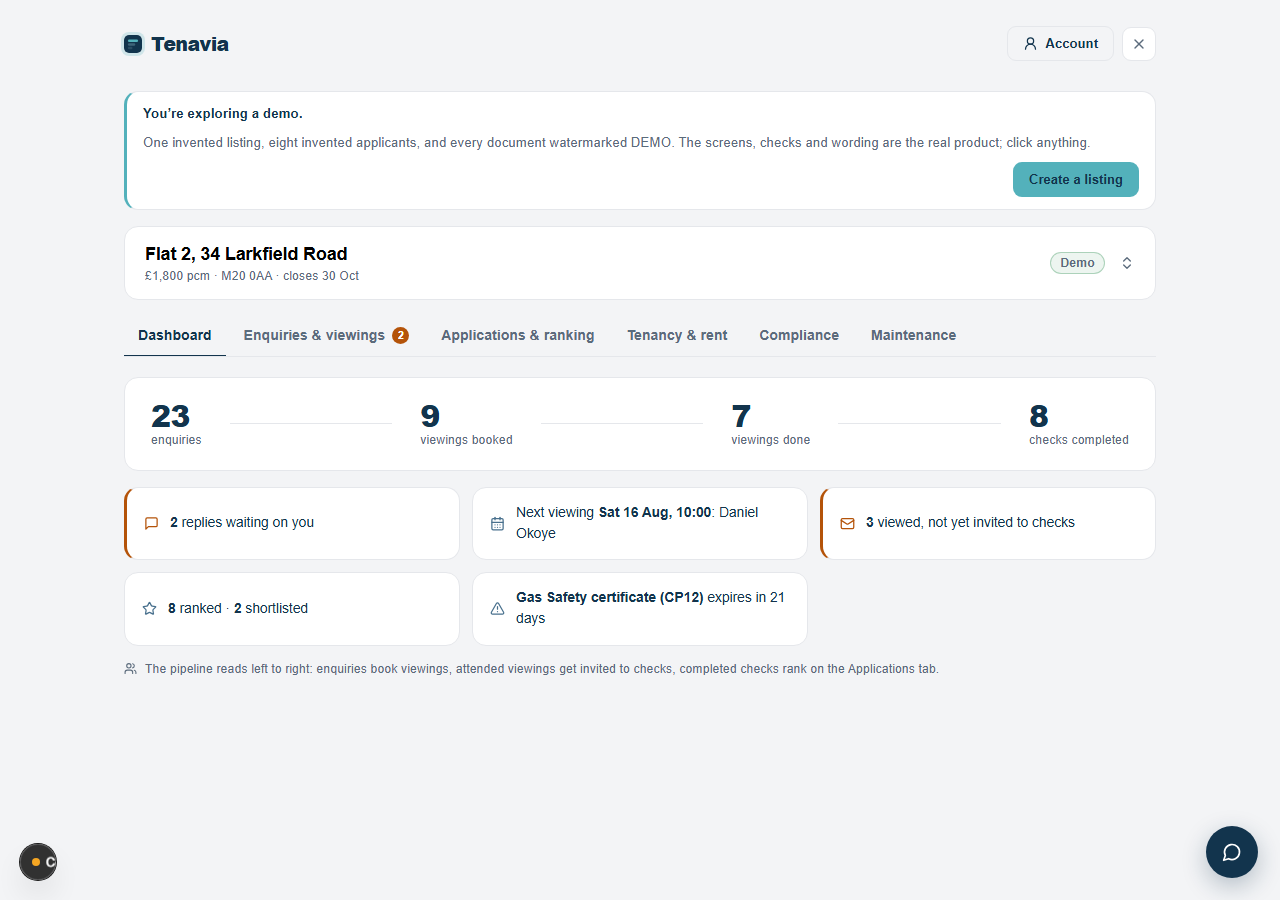Click the Demo badge

(1077, 263)
